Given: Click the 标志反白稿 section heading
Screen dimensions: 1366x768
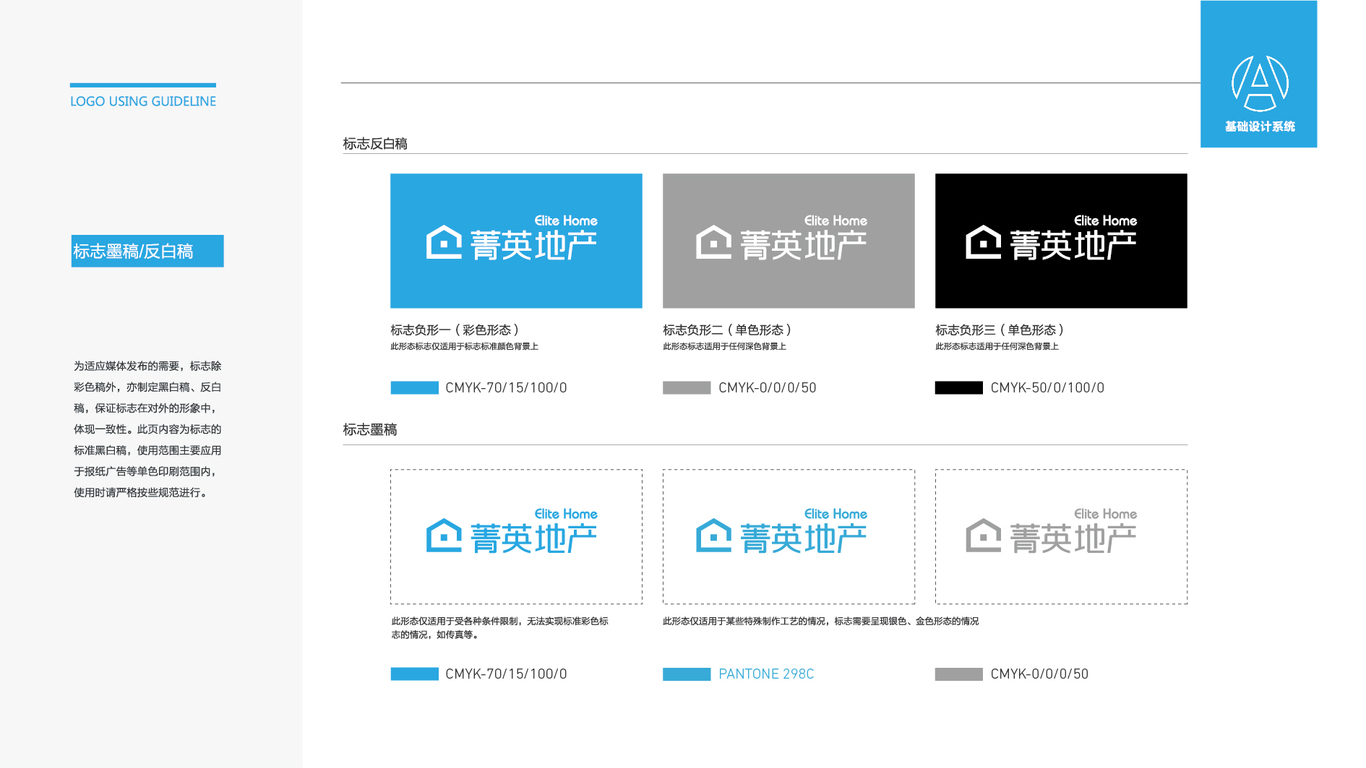Looking at the screenshot, I should pyautogui.click(x=375, y=144).
